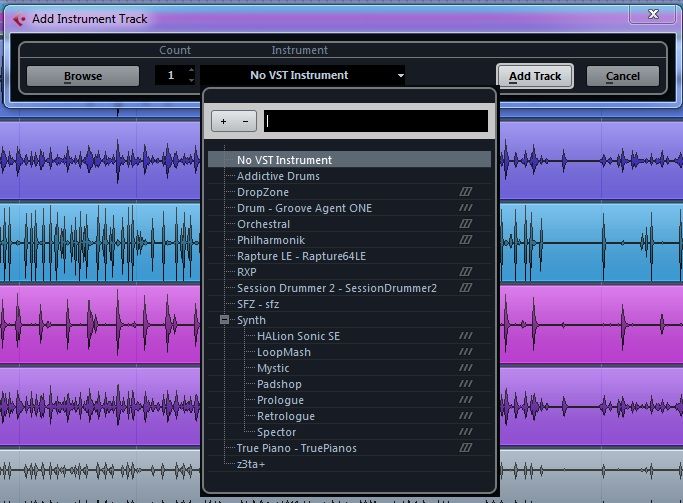This screenshot has height=503, width=683.
Task: Select Drum - Groove Agent ONE
Action: coord(349,208)
